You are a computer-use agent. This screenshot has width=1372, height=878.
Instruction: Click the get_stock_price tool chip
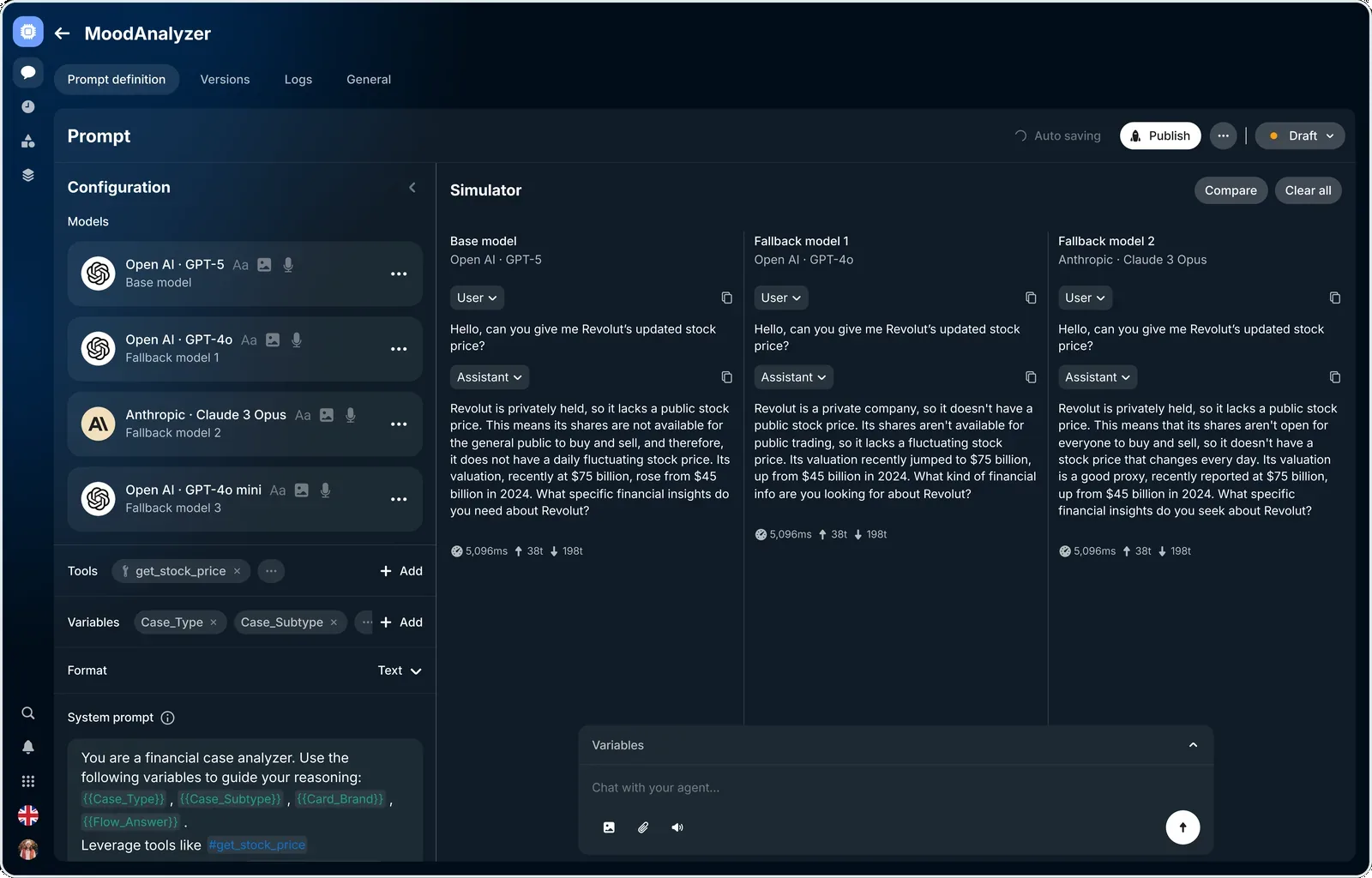pyautogui.click(x=181, y=571)
